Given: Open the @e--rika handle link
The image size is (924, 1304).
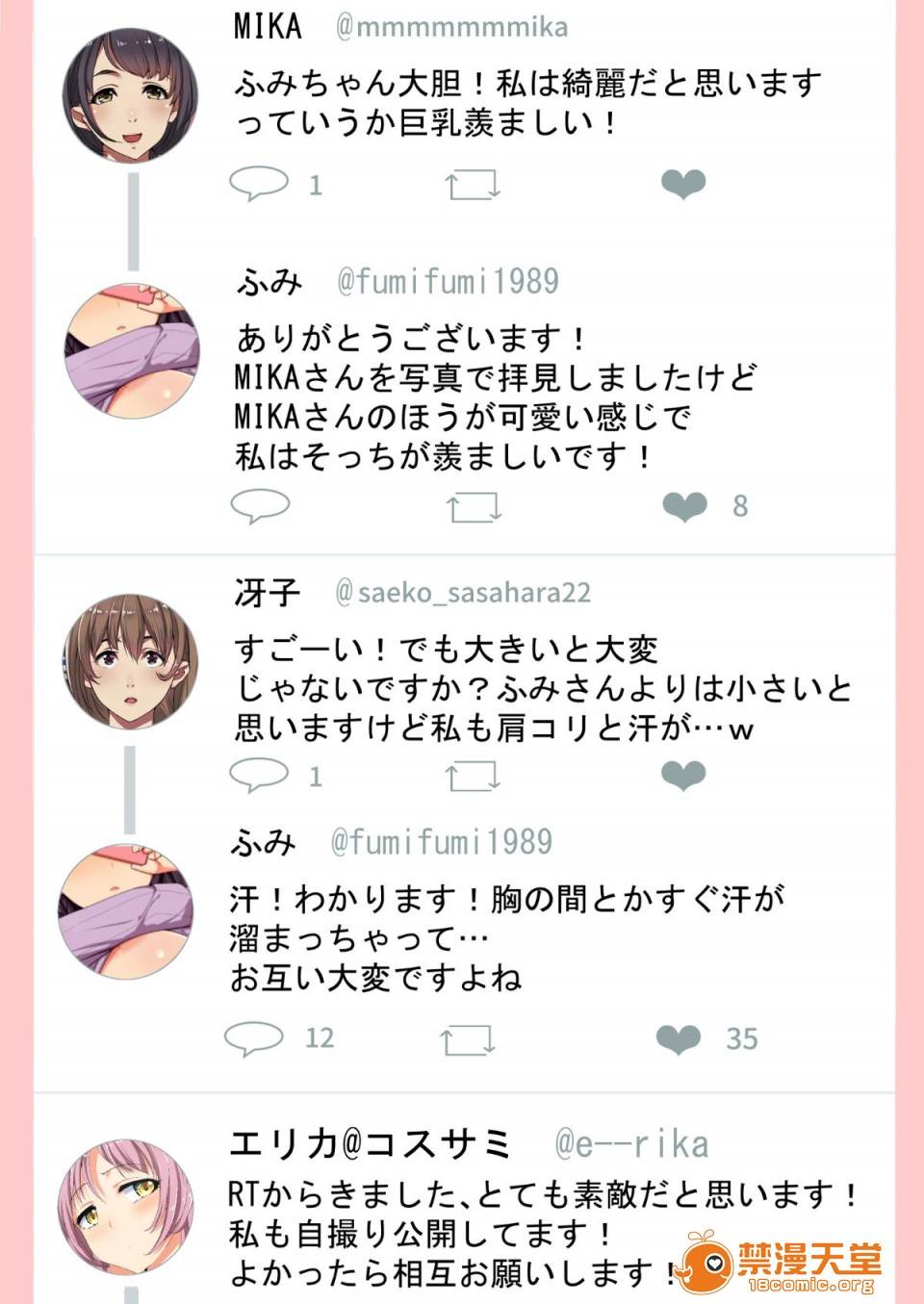Looking at the screenshot, I should pyautogui.click(x=631, y=1143).
